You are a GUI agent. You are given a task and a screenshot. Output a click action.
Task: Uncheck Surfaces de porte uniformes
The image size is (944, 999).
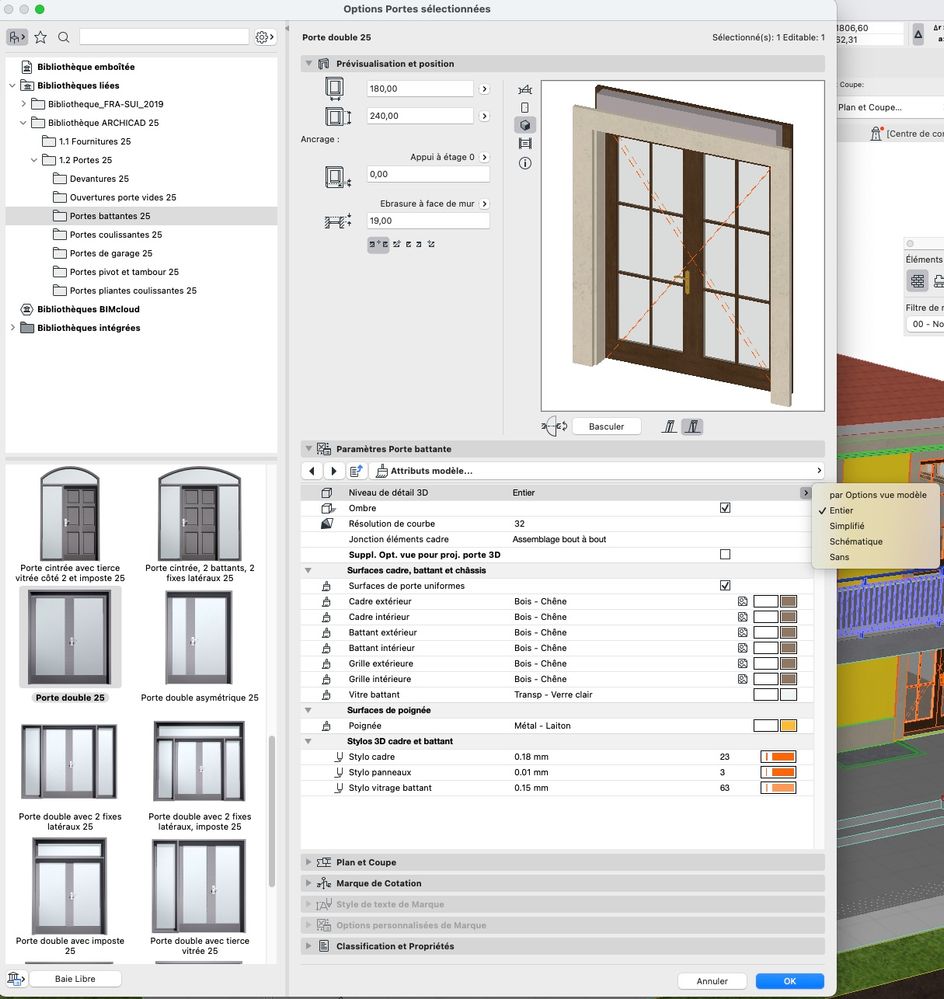click(x=725, y=586)
